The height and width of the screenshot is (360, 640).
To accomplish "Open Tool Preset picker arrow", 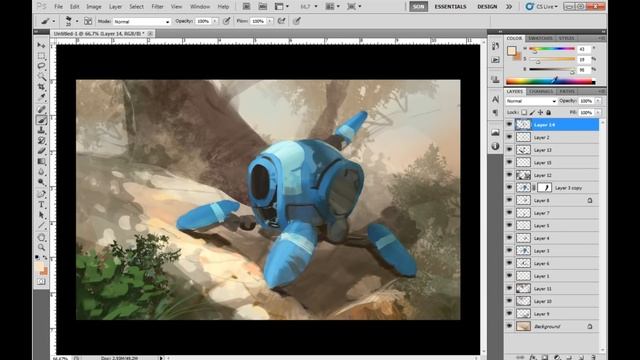I will tap(53, 21).
